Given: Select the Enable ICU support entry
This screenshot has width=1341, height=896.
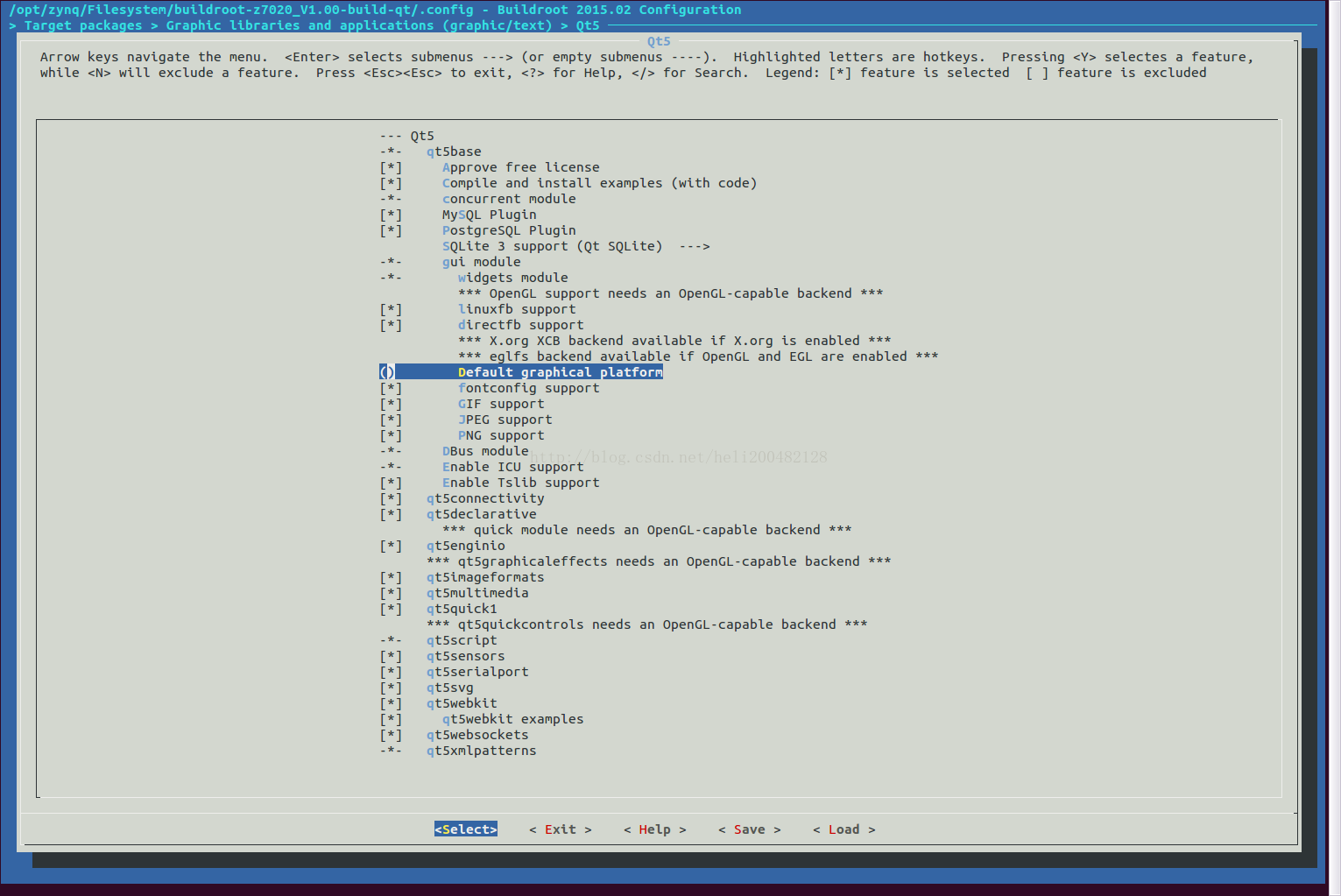Looking at the screenshot, I should pos(513,467).
